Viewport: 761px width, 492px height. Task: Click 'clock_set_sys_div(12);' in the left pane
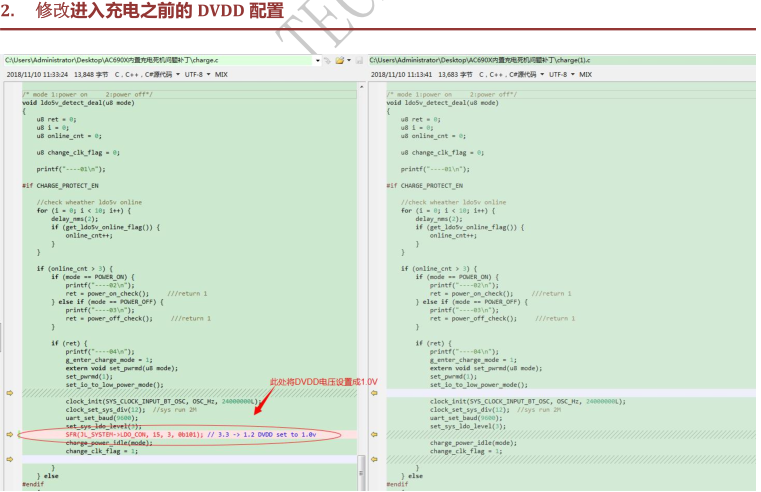pos(105,410)
